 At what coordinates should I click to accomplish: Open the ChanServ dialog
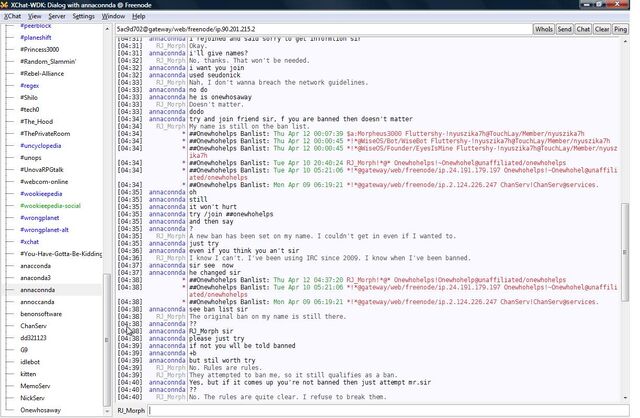pyautogui.click(x=33, y=326)
